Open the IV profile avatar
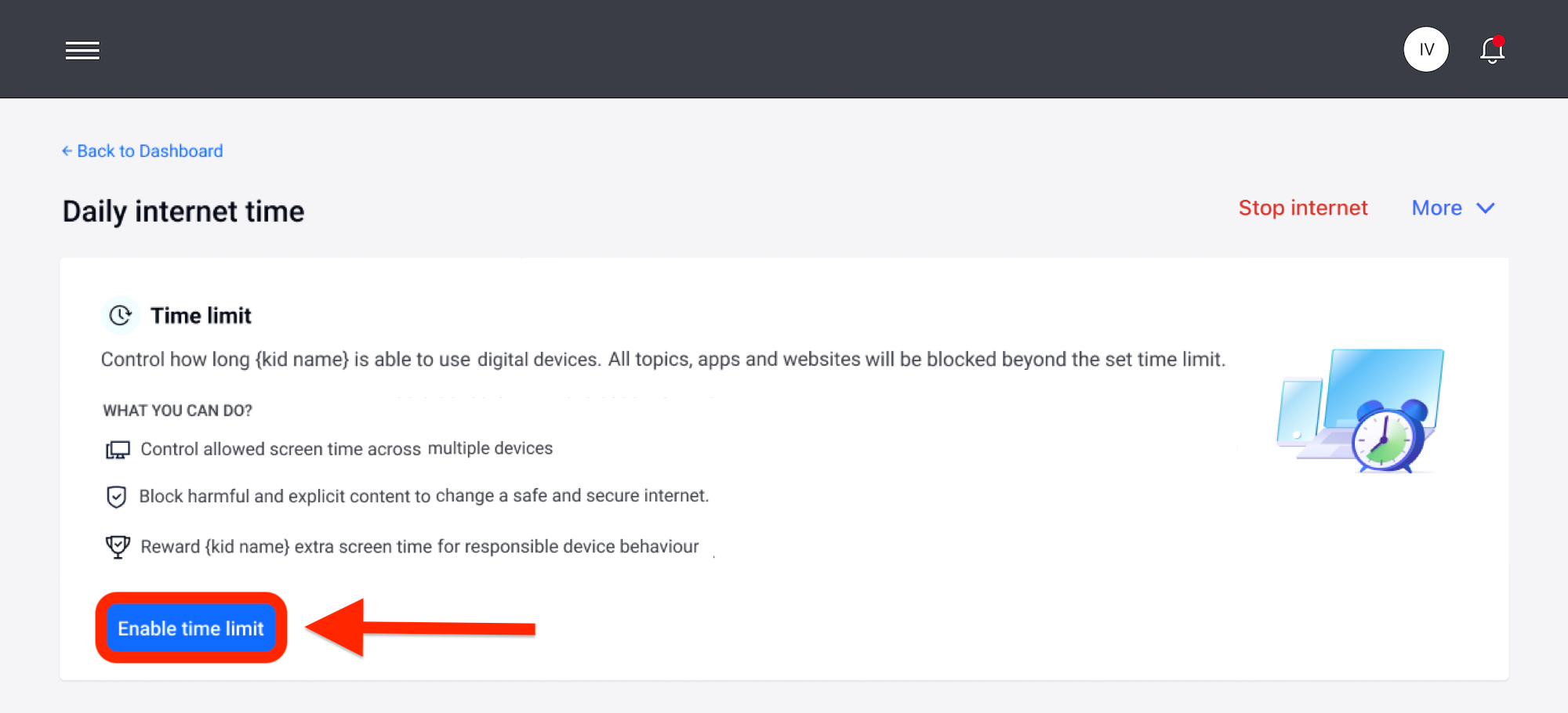 pos(1426,49)
